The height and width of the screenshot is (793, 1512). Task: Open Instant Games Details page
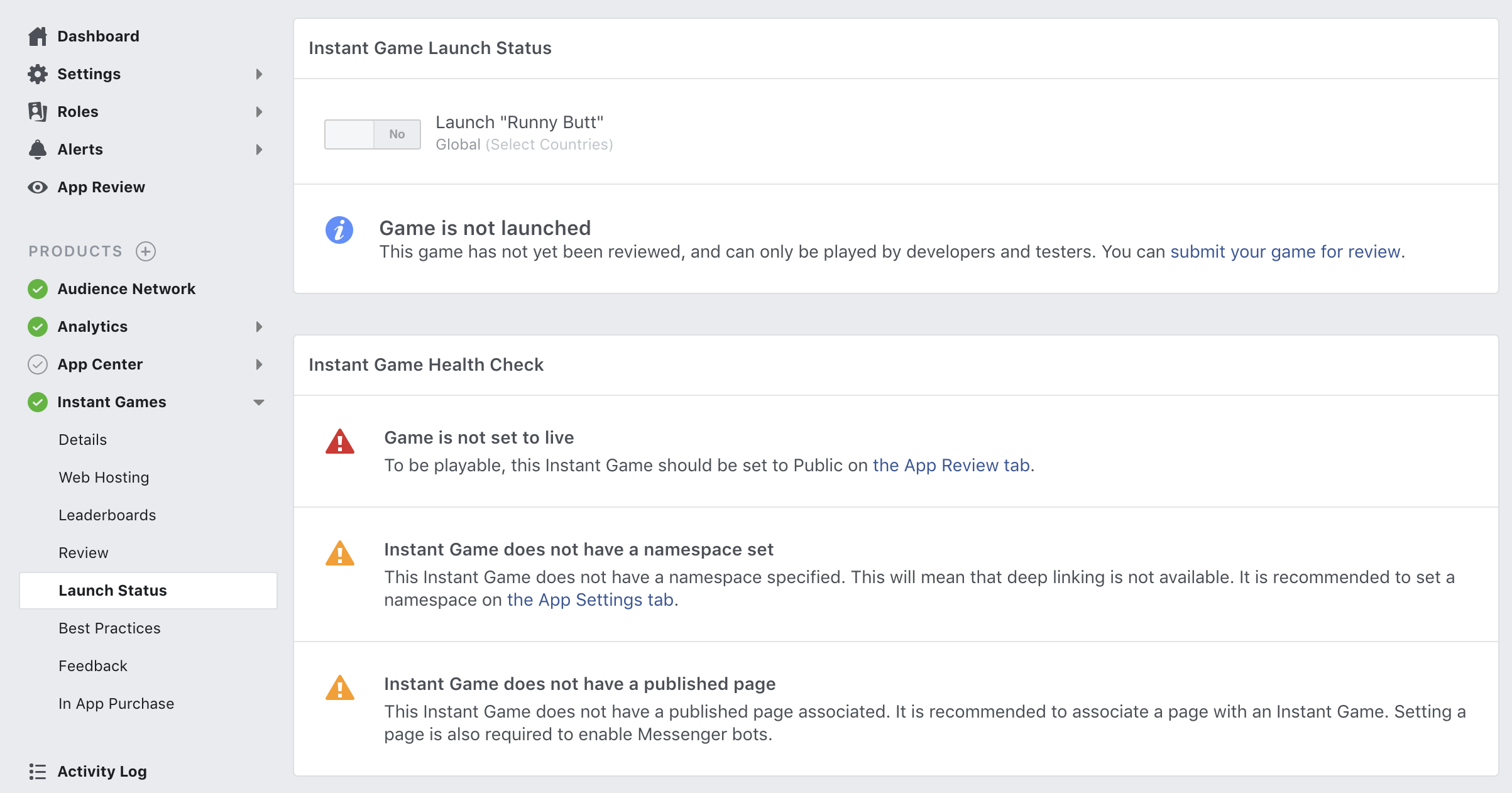[x=83, y=440]
